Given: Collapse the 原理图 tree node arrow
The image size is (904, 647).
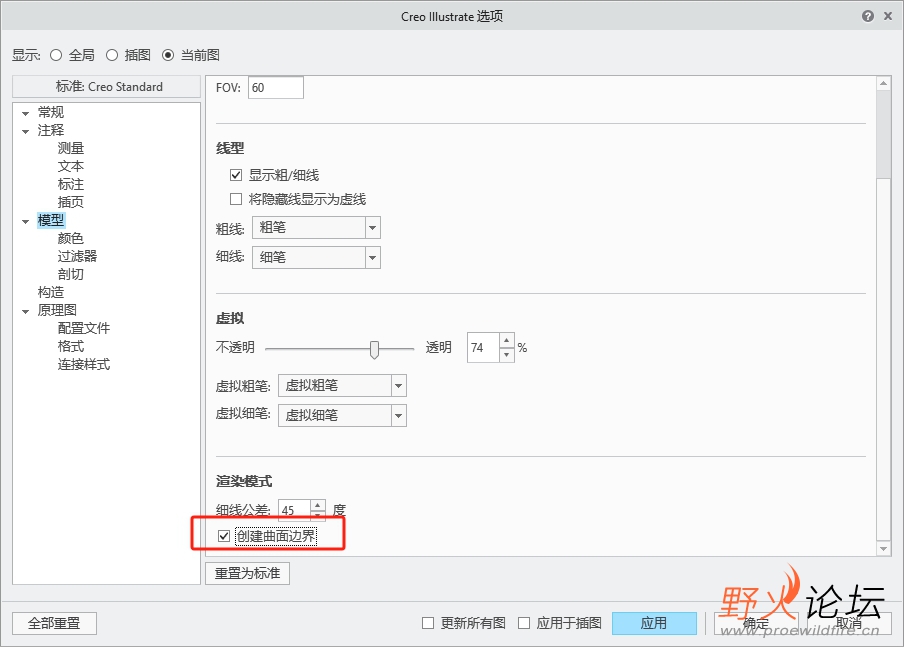Looking at the screenshot, I should (x=25, y=311).
